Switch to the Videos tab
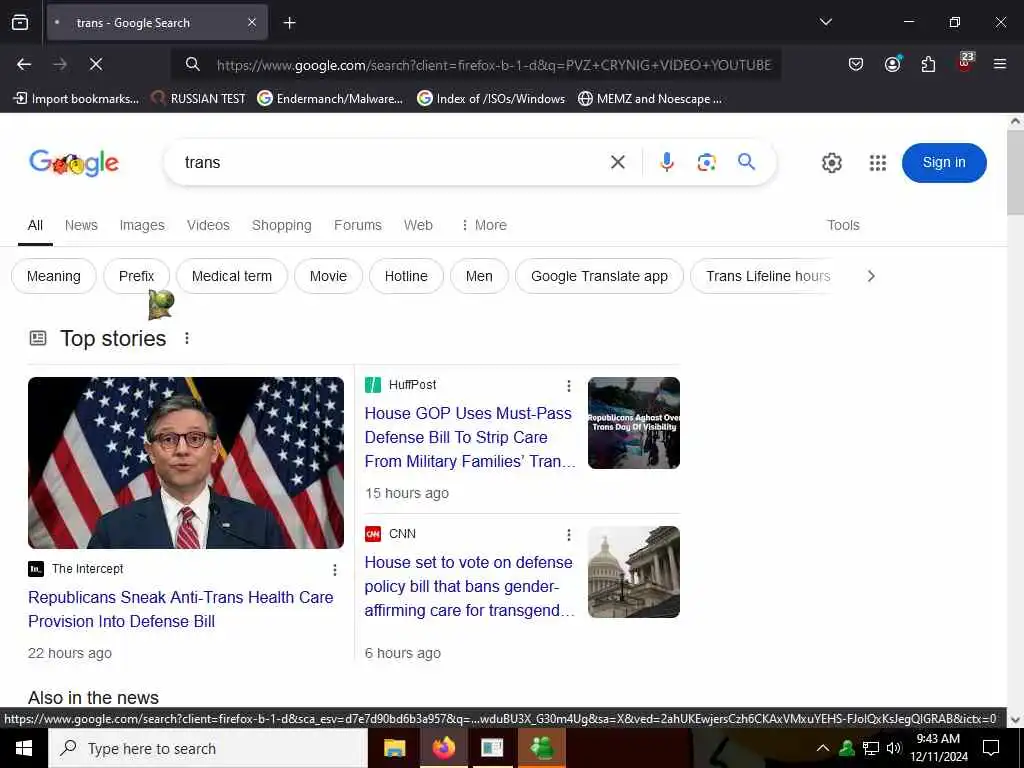 click(208, 225)
